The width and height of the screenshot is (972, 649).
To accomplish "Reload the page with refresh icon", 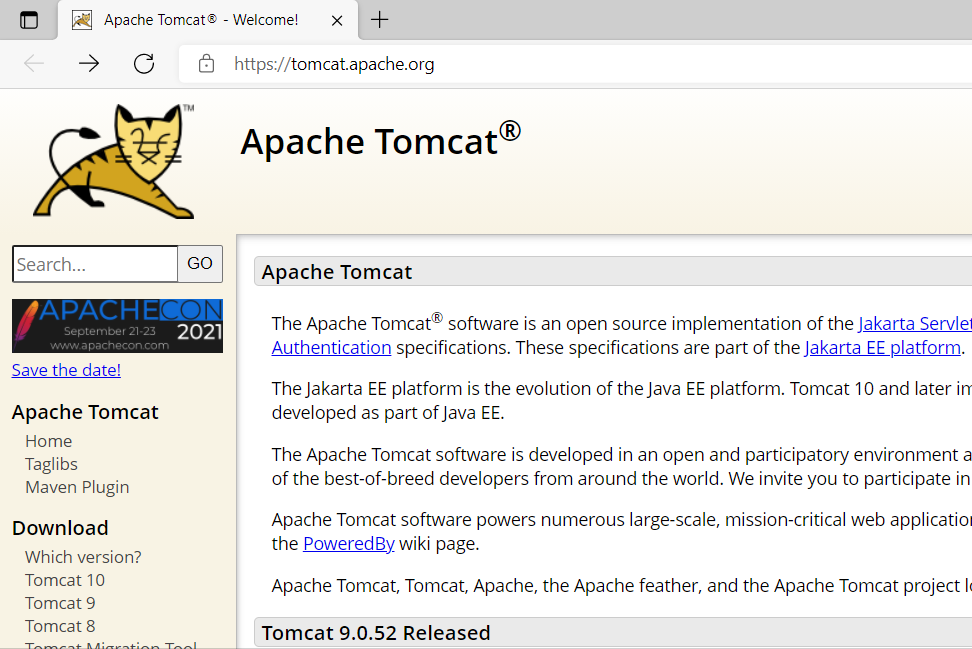I will 144,64.
